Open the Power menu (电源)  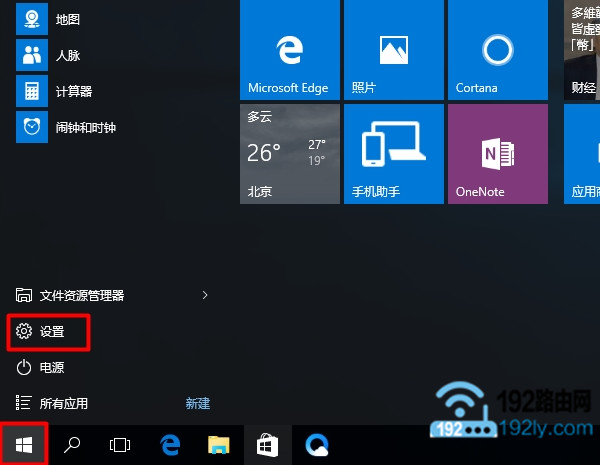point(40,367)
